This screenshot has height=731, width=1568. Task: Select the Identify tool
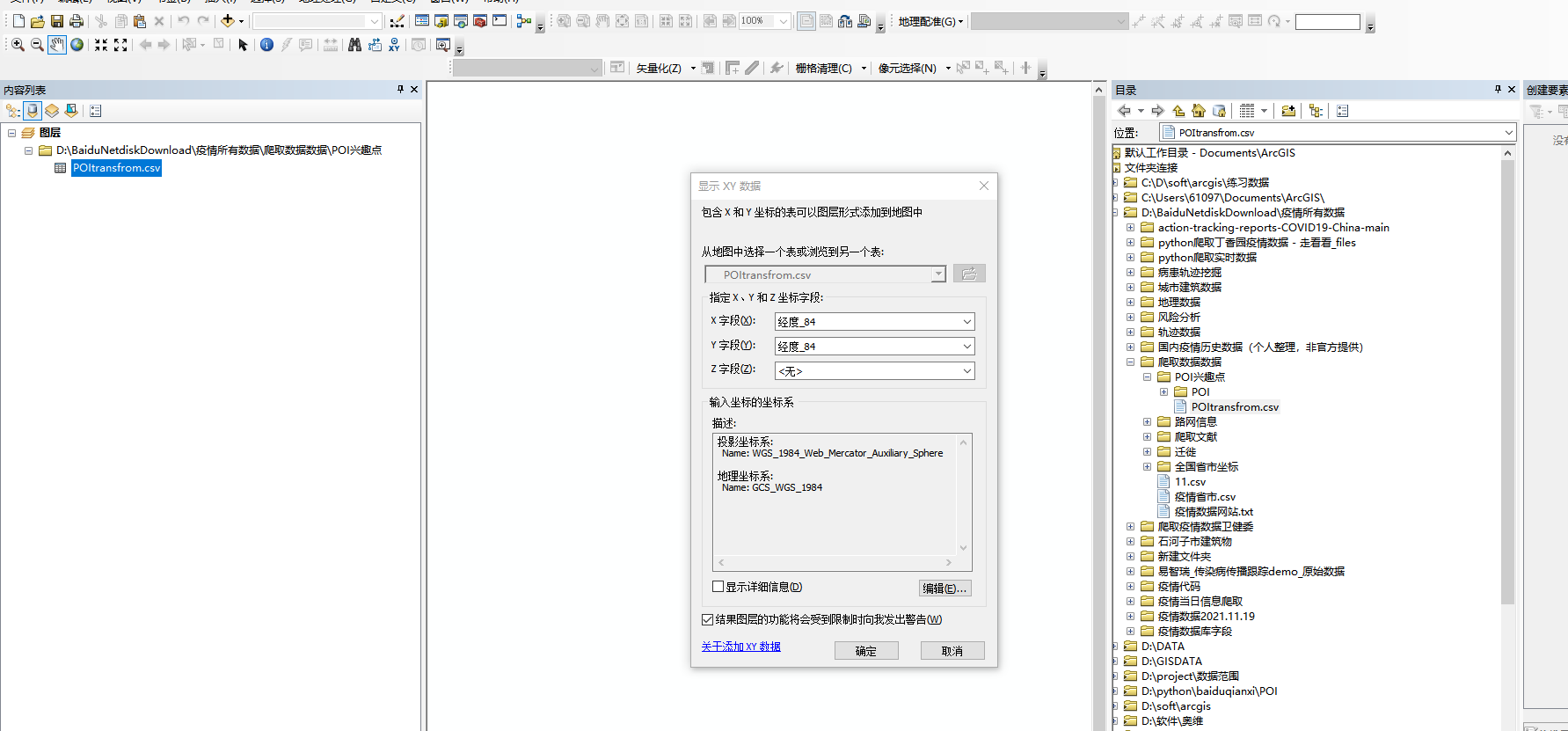[x=266, y=45]
